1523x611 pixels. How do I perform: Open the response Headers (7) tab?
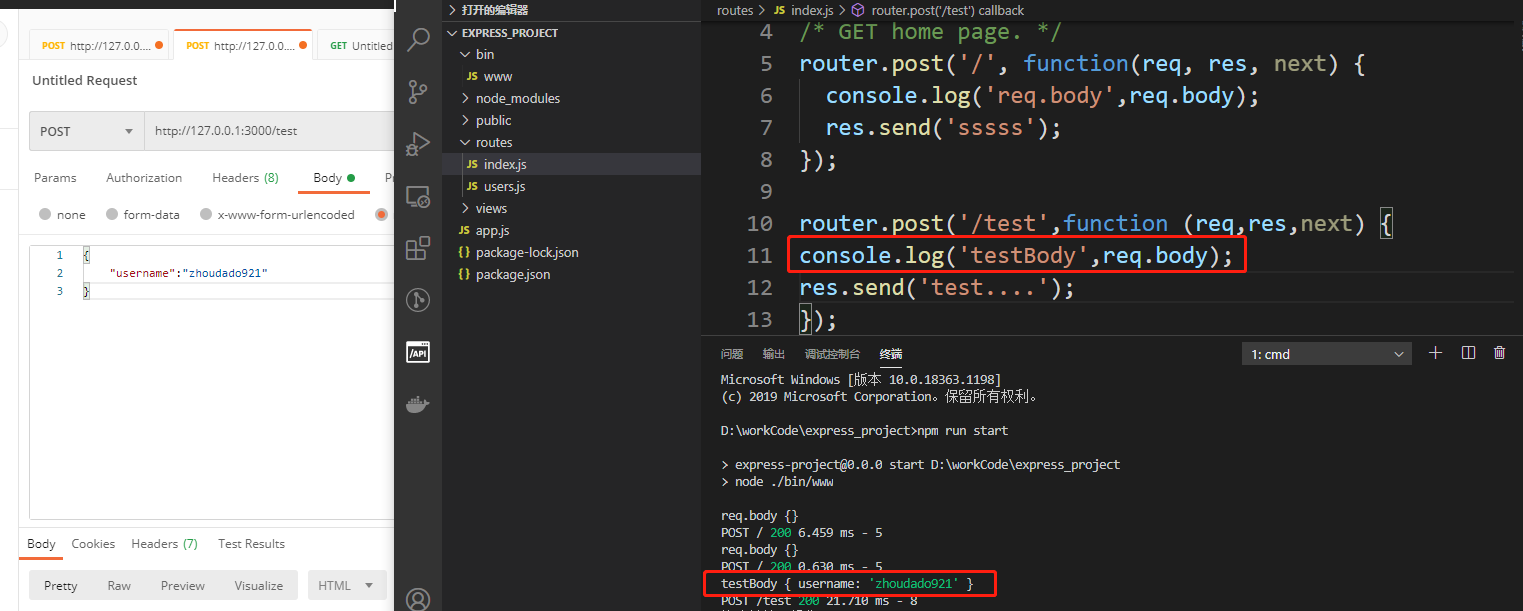(164, 544)
